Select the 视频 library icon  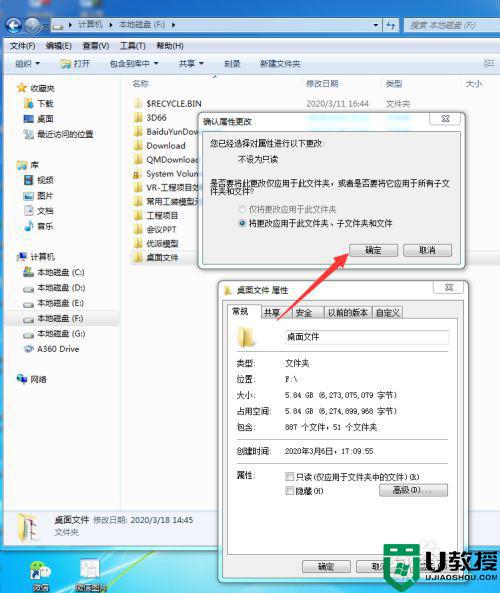pos(28,180)
